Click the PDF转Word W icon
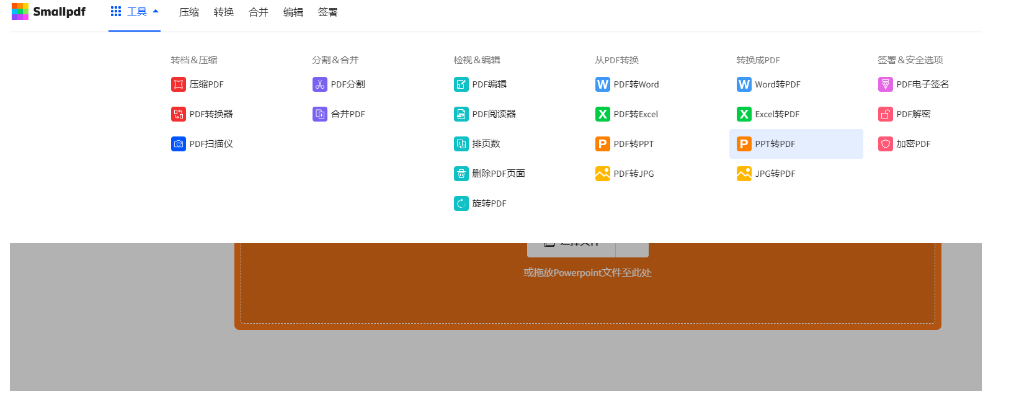 pos(603,85)
